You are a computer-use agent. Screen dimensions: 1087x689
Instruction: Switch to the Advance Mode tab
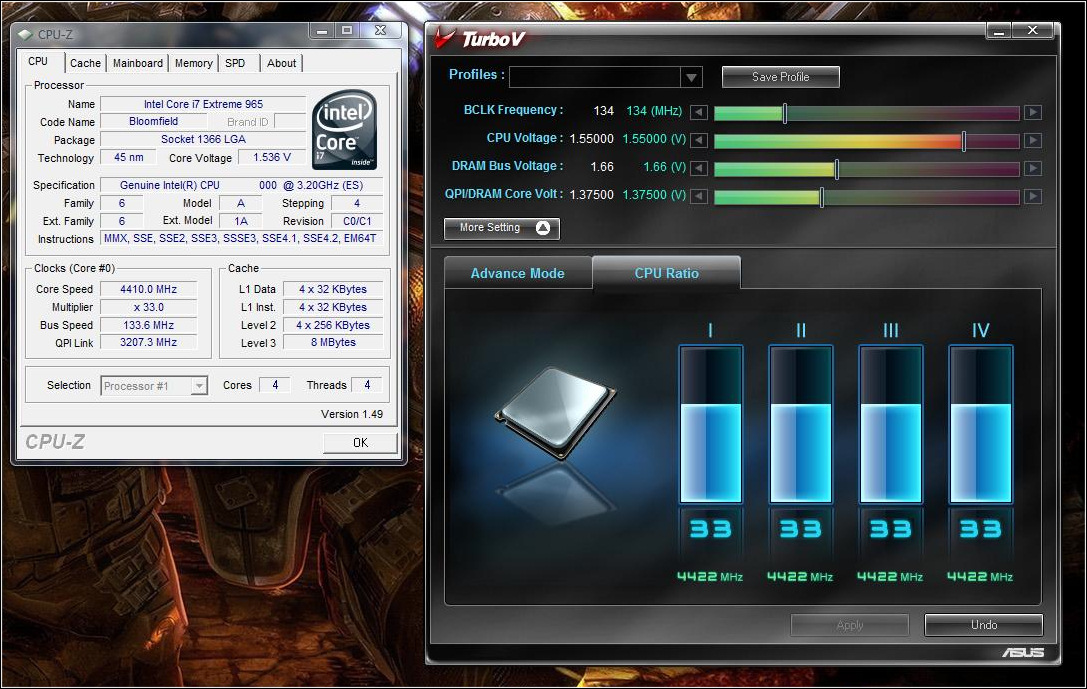517,273
